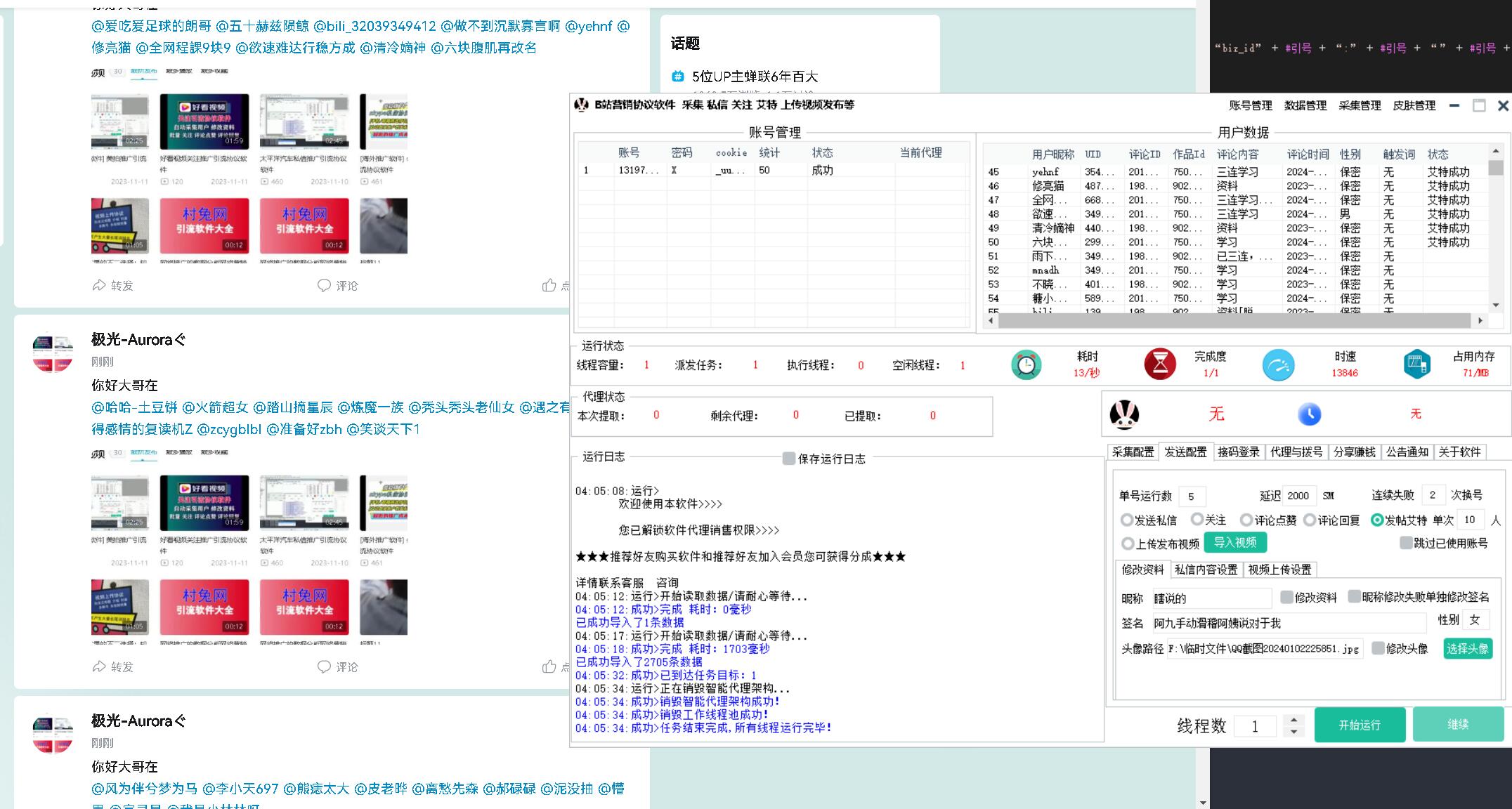The height and width of the screenshot is (809, 1512).
Task: Open the 皮肤管理 menu
Action: tap(1414, 105)
